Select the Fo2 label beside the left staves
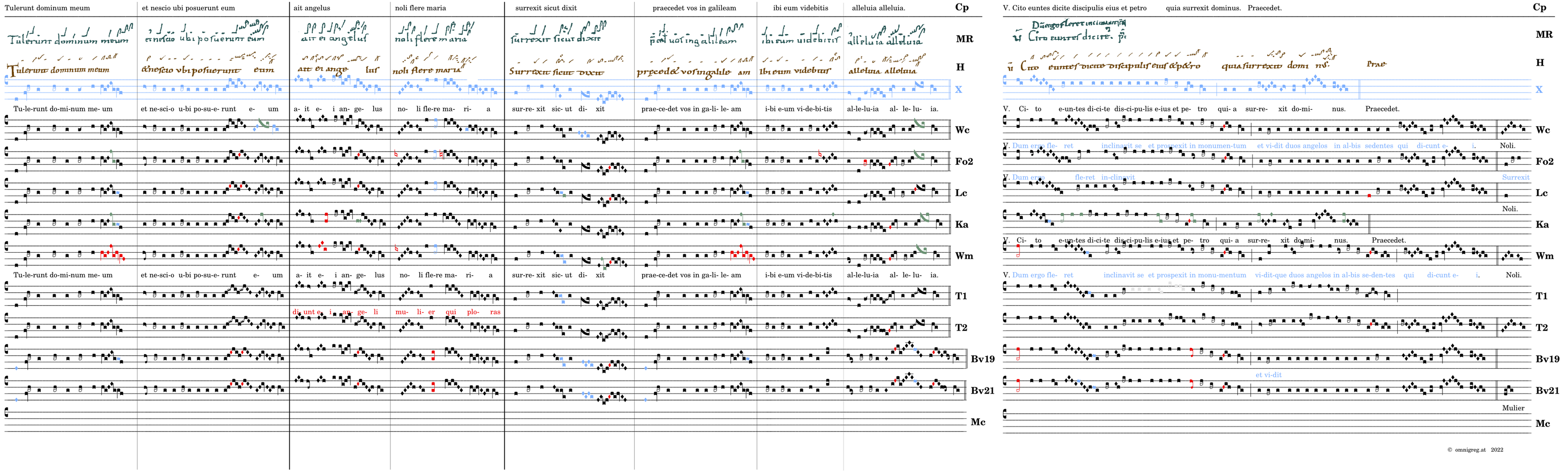Screen dimensions: 1568x471 click(x=964, y=161)
